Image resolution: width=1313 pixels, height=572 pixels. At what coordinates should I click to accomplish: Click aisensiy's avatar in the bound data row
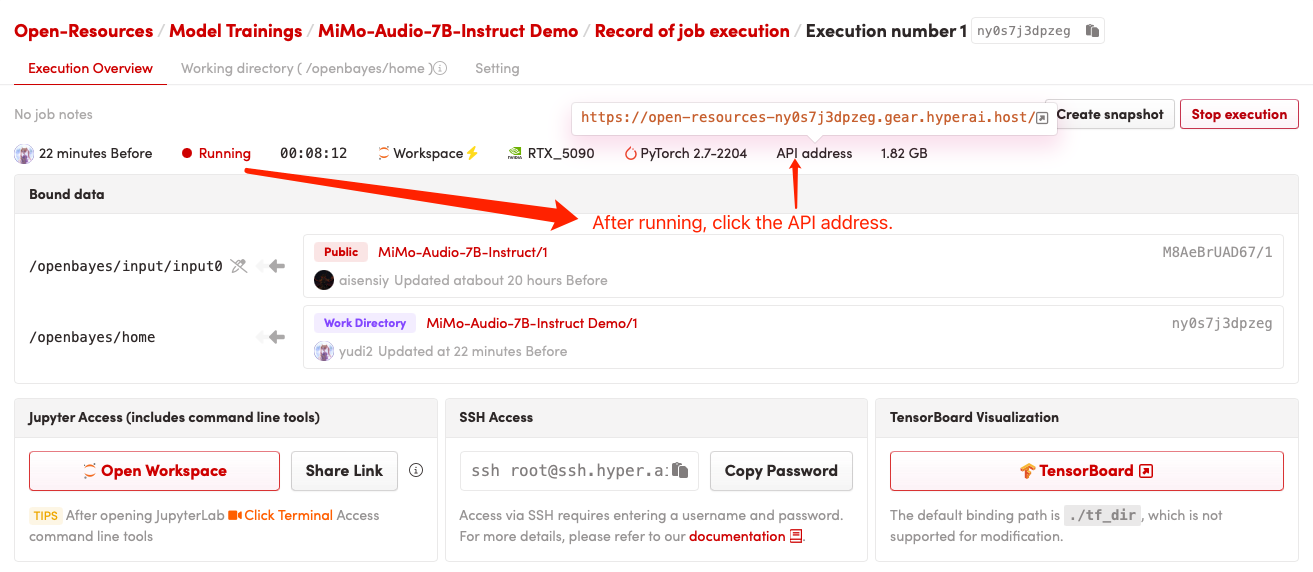(x=324, y=280)
